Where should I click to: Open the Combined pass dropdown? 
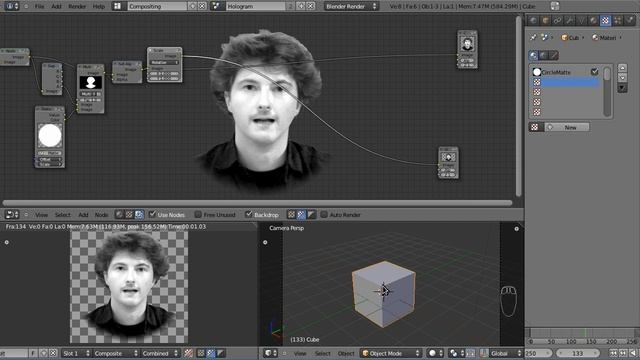[160, 353]
